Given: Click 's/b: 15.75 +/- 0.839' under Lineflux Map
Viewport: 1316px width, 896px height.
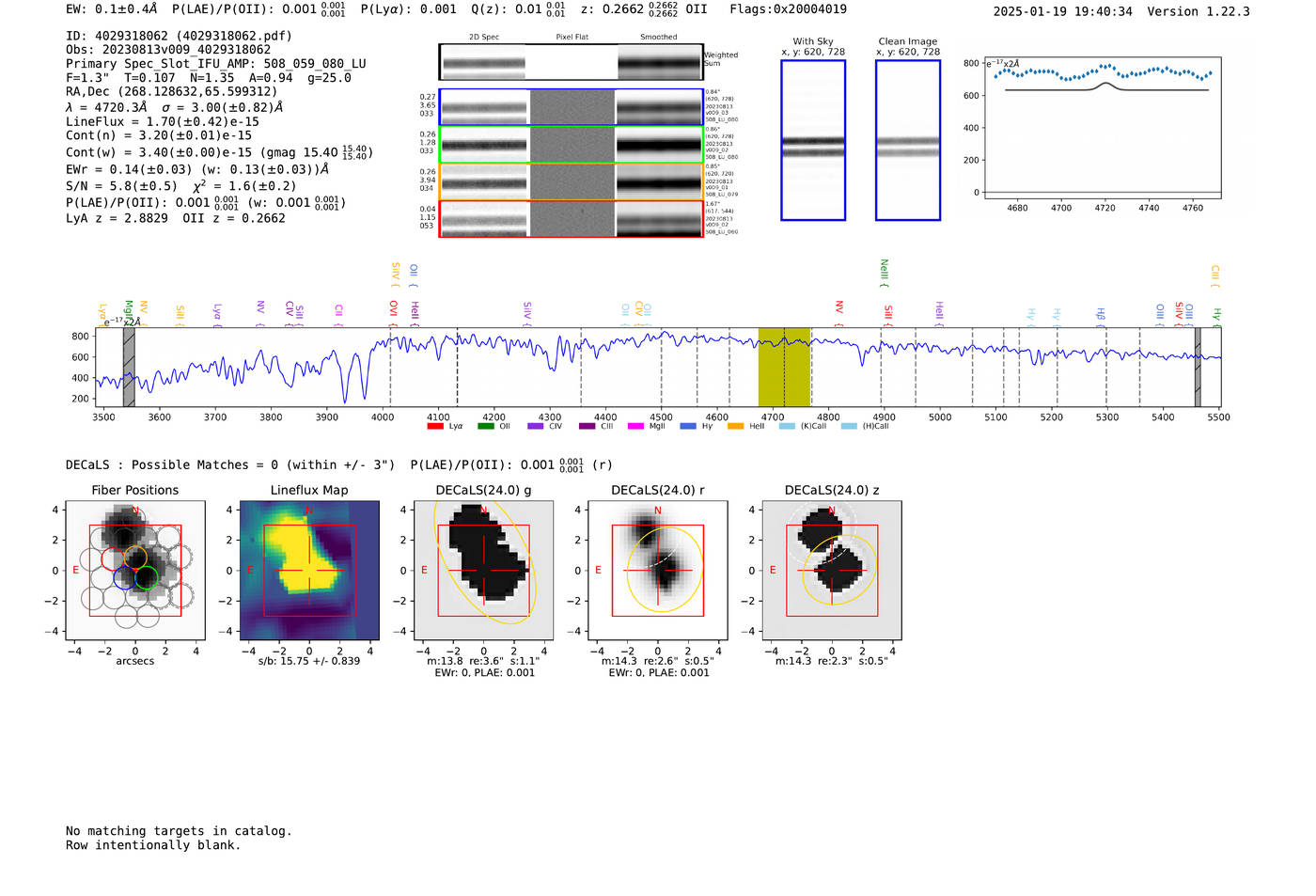Looking at the screenshot, I should coord(309,660).
